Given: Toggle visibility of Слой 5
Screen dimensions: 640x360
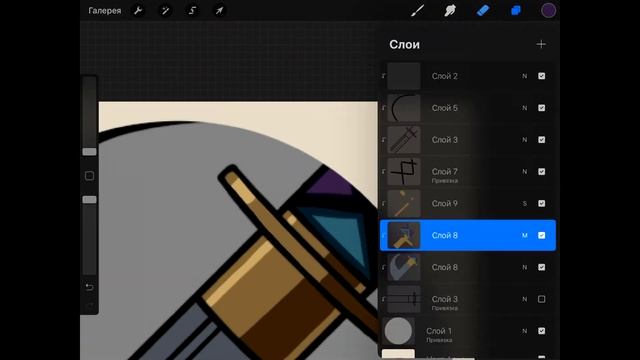Looking at the screenshot, I should (541, 108).
